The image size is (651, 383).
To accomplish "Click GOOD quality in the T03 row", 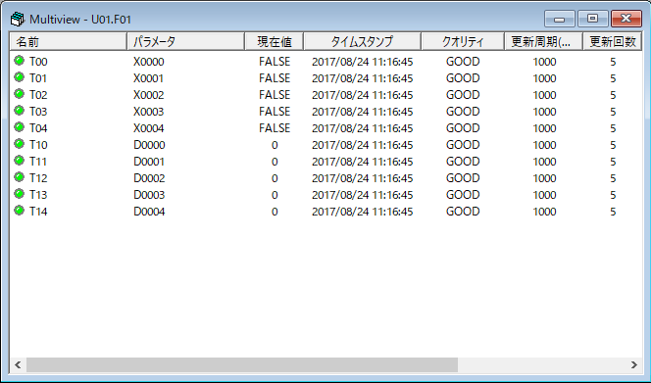I will (x=463, y=111).
